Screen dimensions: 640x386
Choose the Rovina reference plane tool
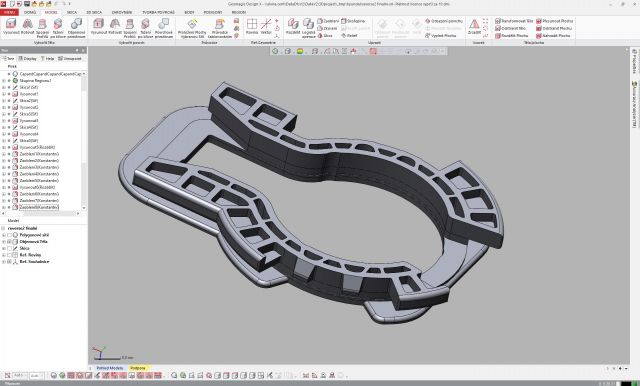(x=252, y=27)
